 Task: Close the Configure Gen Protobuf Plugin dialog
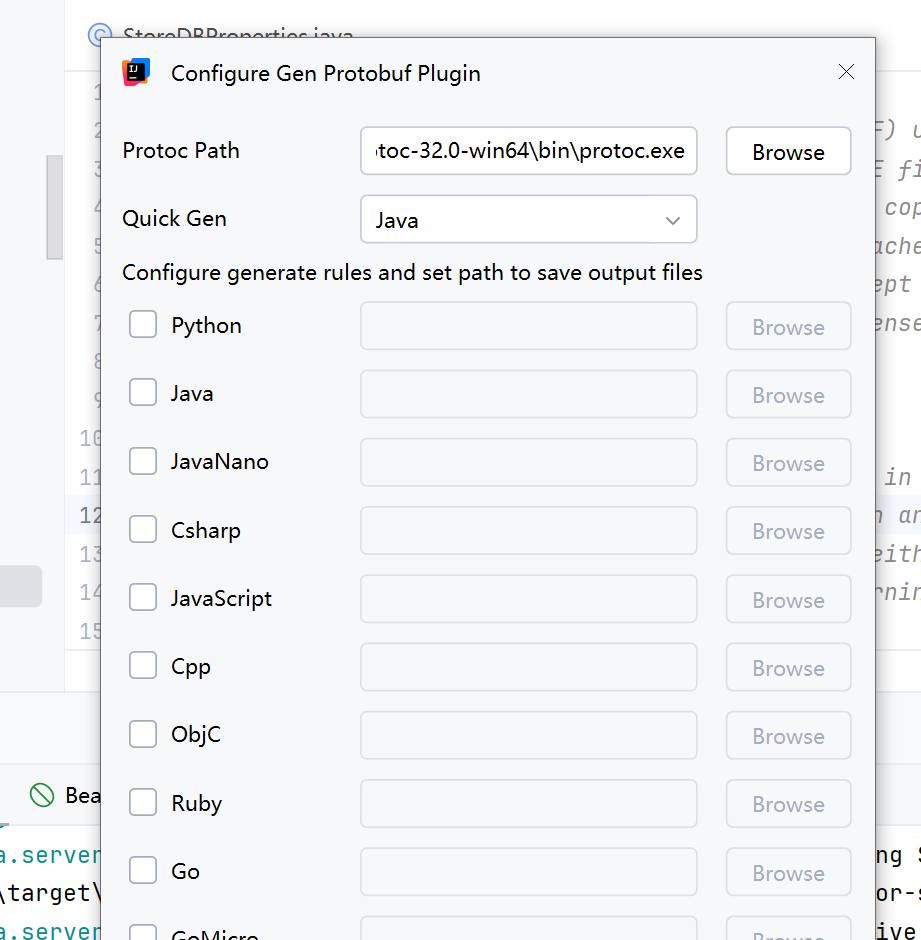click(846, 72)
